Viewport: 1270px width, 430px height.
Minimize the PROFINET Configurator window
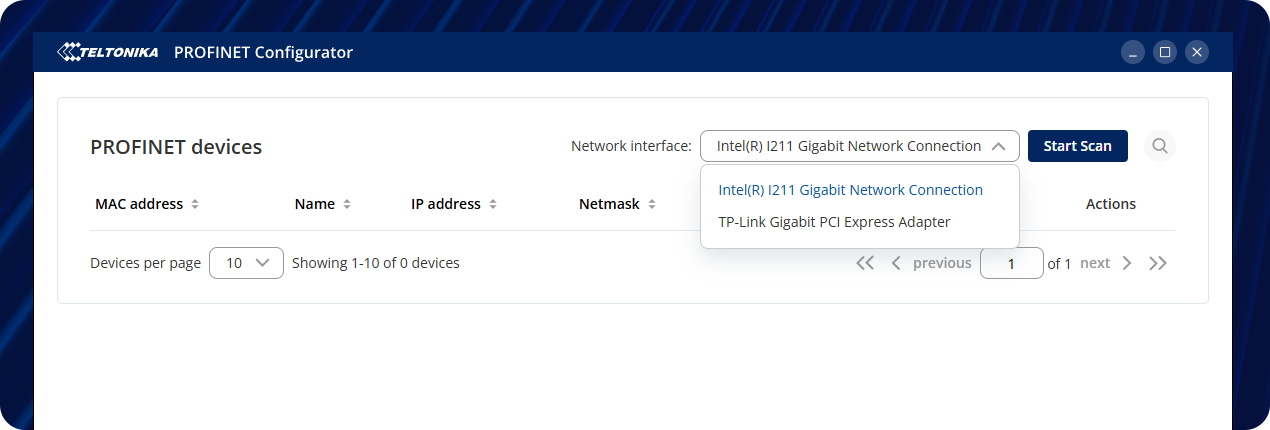tap(1132, 52)
